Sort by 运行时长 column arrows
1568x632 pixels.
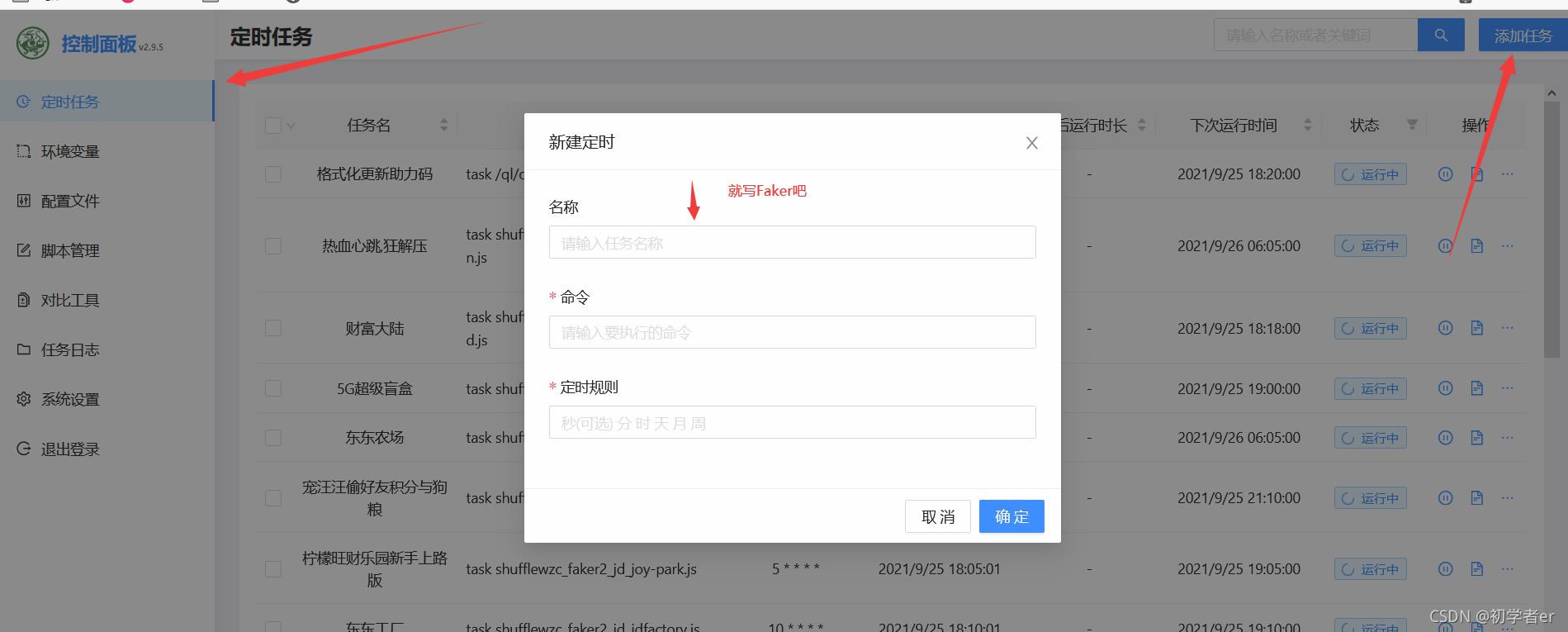1142,125
